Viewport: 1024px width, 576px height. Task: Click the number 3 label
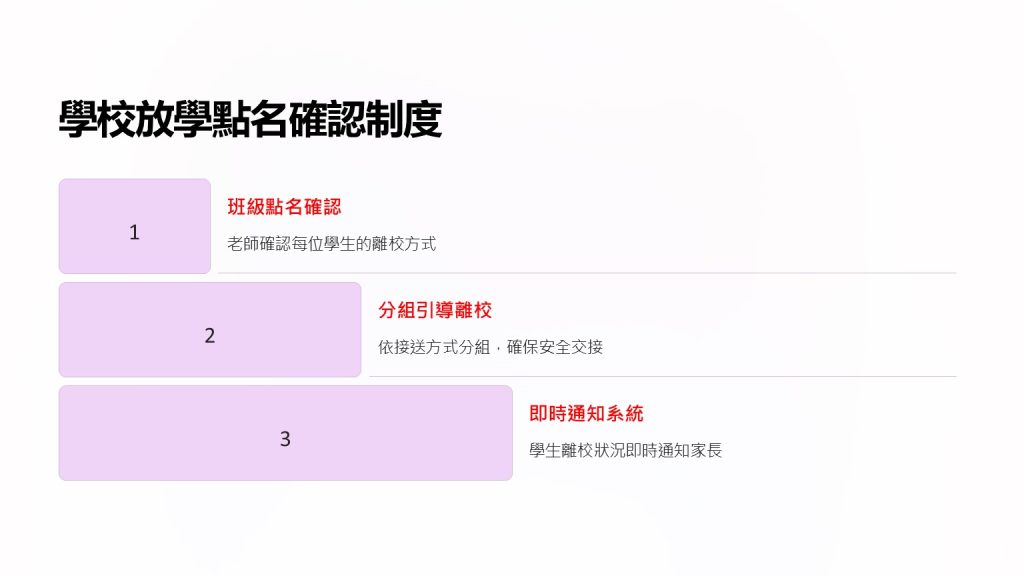coord(285,439)
